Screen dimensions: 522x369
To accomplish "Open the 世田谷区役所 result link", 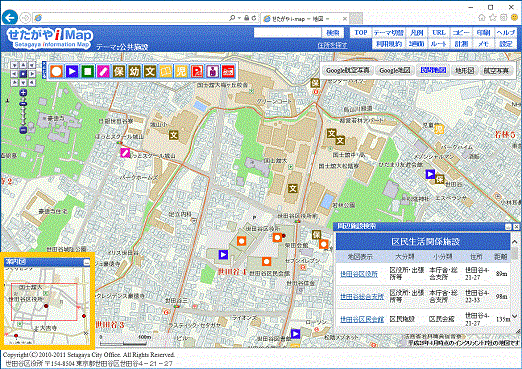I will [x=359, y=274].
